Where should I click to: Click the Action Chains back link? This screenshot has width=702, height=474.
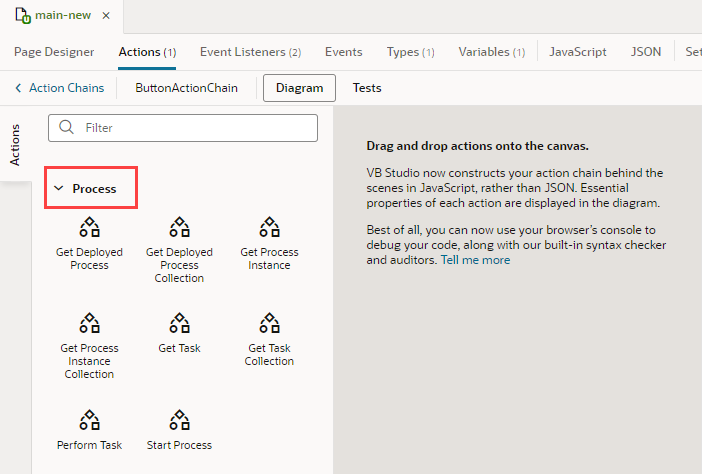tap(67, 88)
